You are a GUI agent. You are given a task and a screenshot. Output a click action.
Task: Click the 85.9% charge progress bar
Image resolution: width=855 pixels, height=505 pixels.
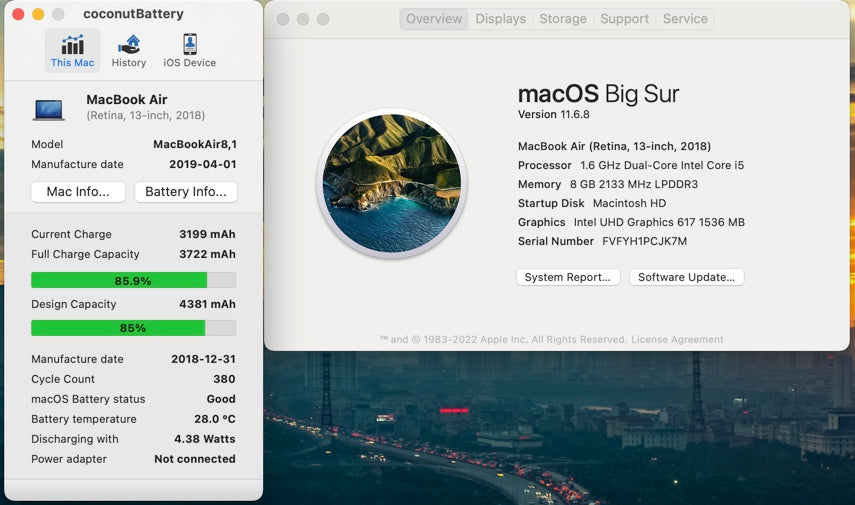coord(133,280)
